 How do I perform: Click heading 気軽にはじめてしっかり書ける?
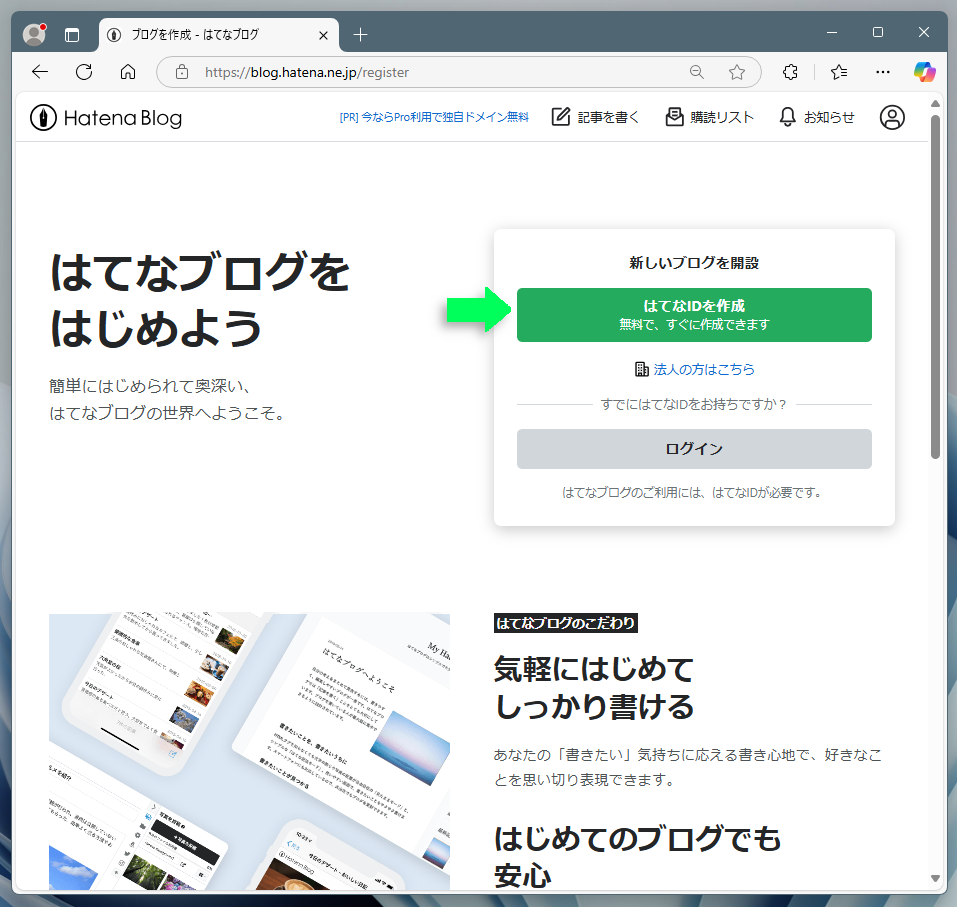(594, 687)
